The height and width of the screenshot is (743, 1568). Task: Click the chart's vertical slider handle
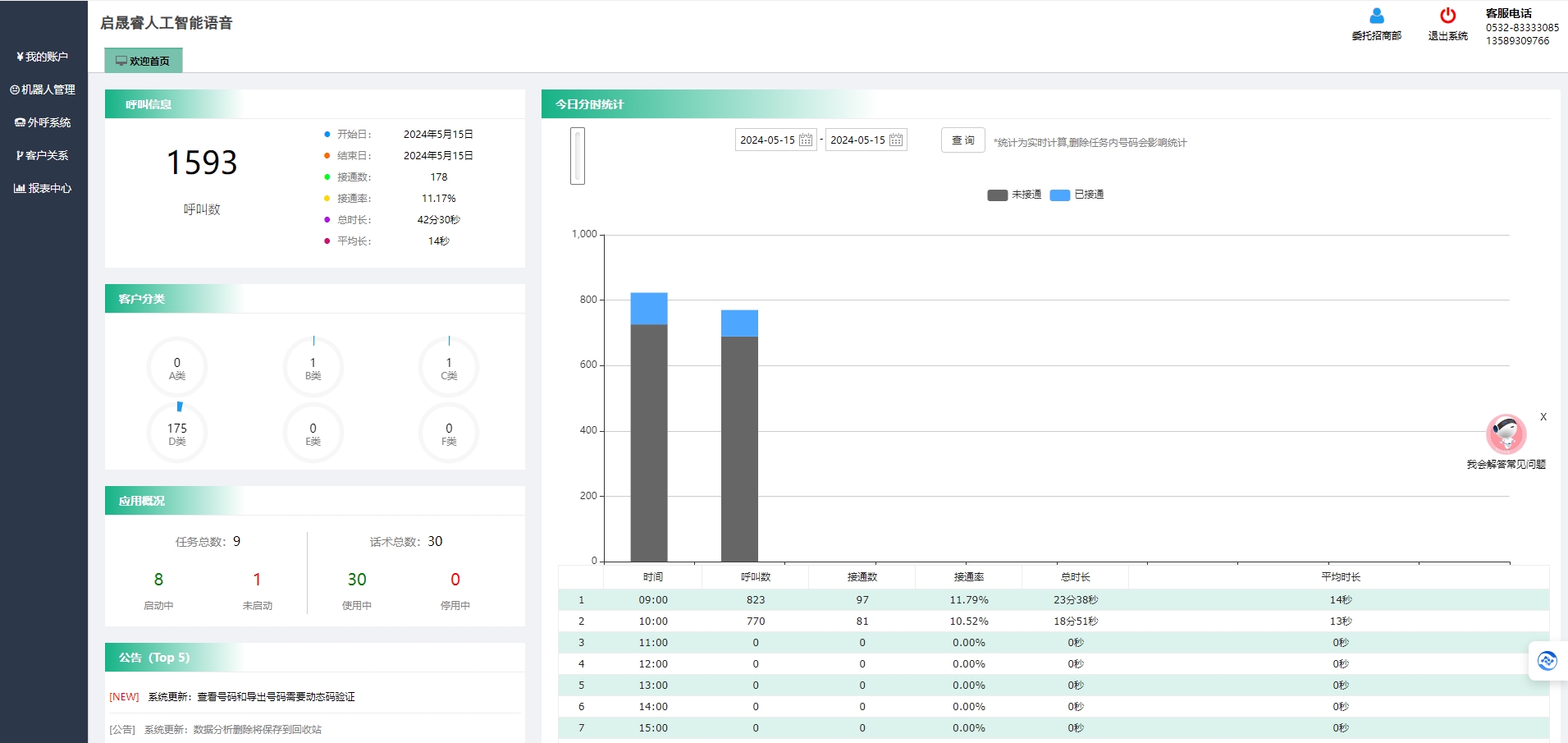click(x=578, y=156)
